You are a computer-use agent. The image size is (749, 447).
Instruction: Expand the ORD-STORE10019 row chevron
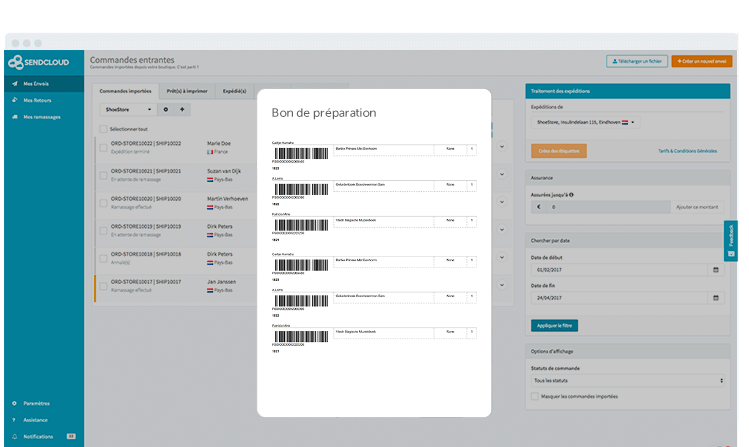(x=502, y=230)
